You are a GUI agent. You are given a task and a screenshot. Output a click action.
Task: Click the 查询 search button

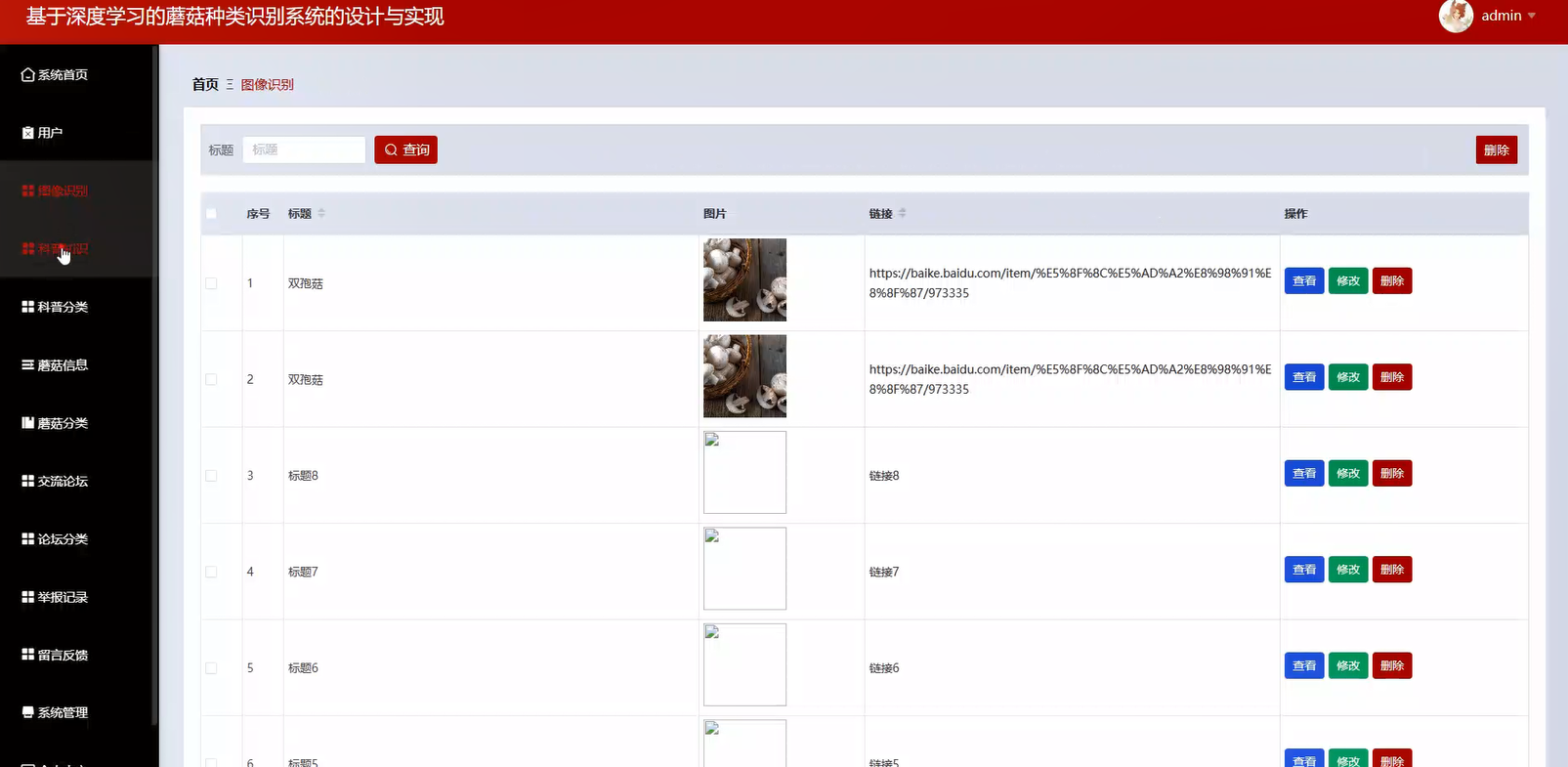point(405,149)
